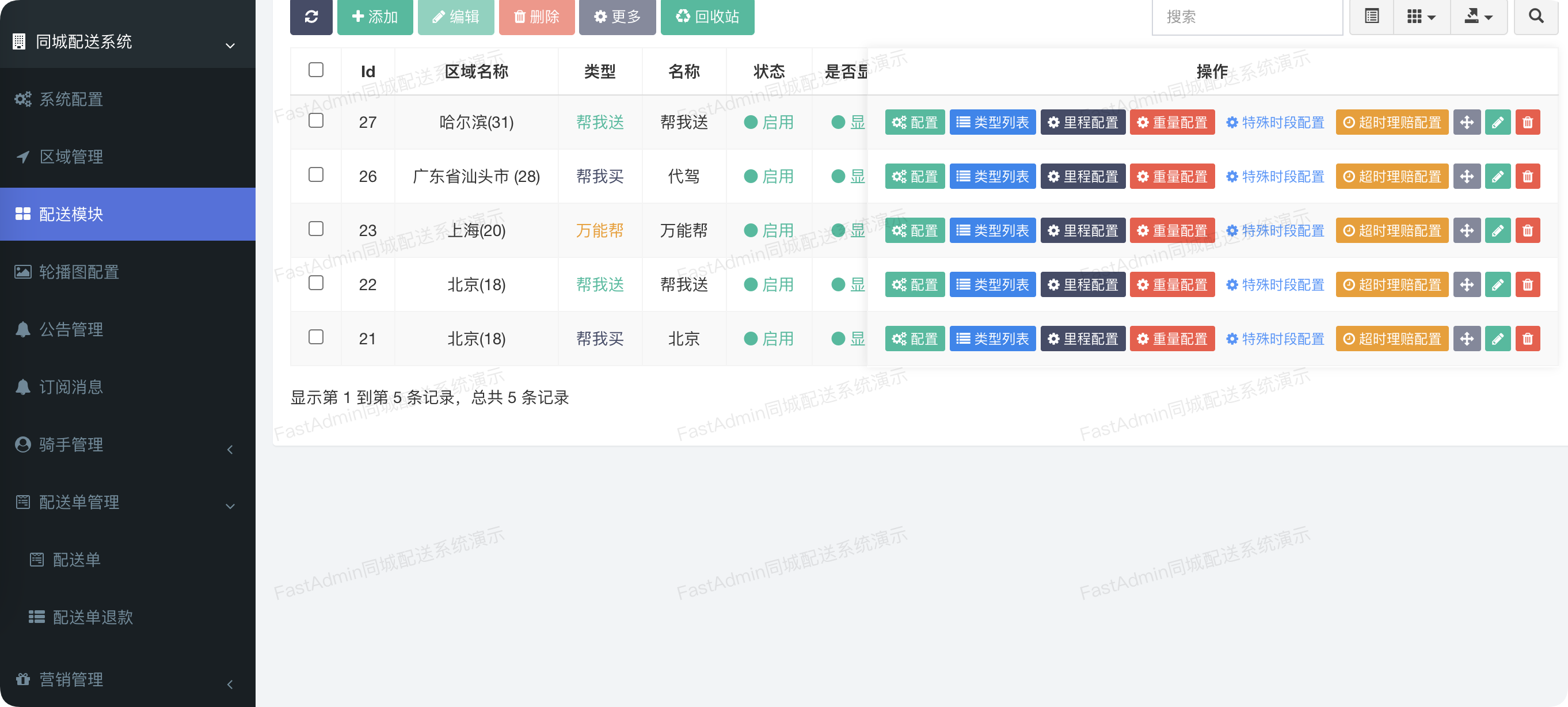Open 区域管理 in the sidebar
The width and height of the screenshot is (1568, 707).
tap(71, 157)
